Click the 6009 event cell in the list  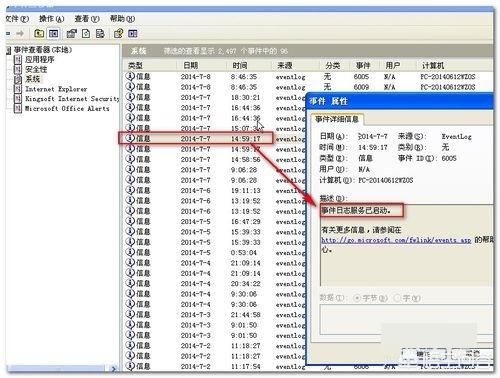[361, 87]
